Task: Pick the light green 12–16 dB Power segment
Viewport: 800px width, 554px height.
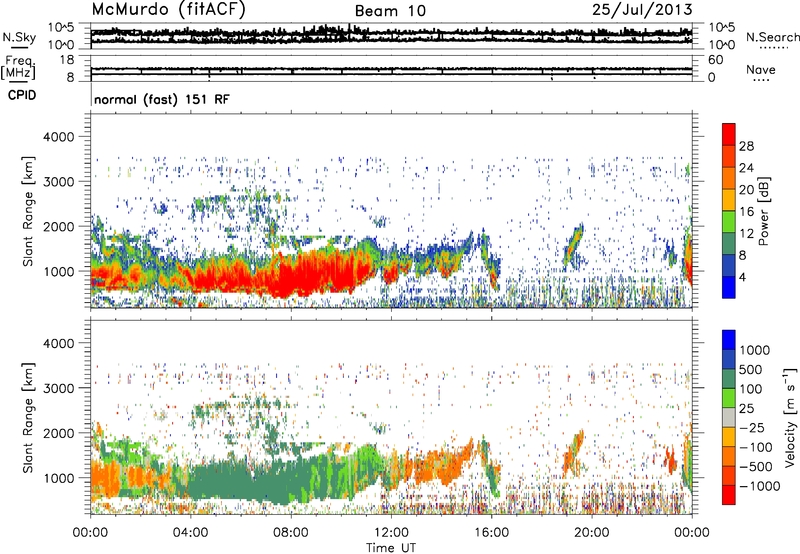Action: click(x=729, y=222)
